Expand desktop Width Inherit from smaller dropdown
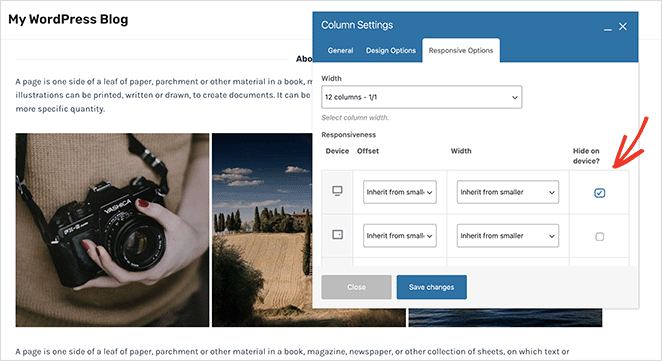The image size is (662, 361). [507, 192]
